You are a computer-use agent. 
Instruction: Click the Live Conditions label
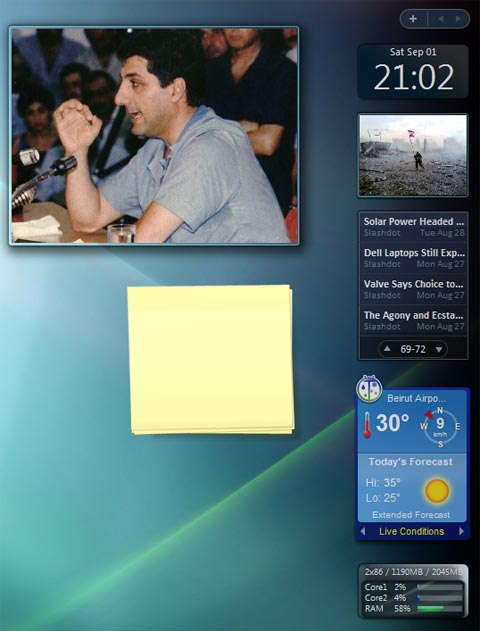coord(411,532)
